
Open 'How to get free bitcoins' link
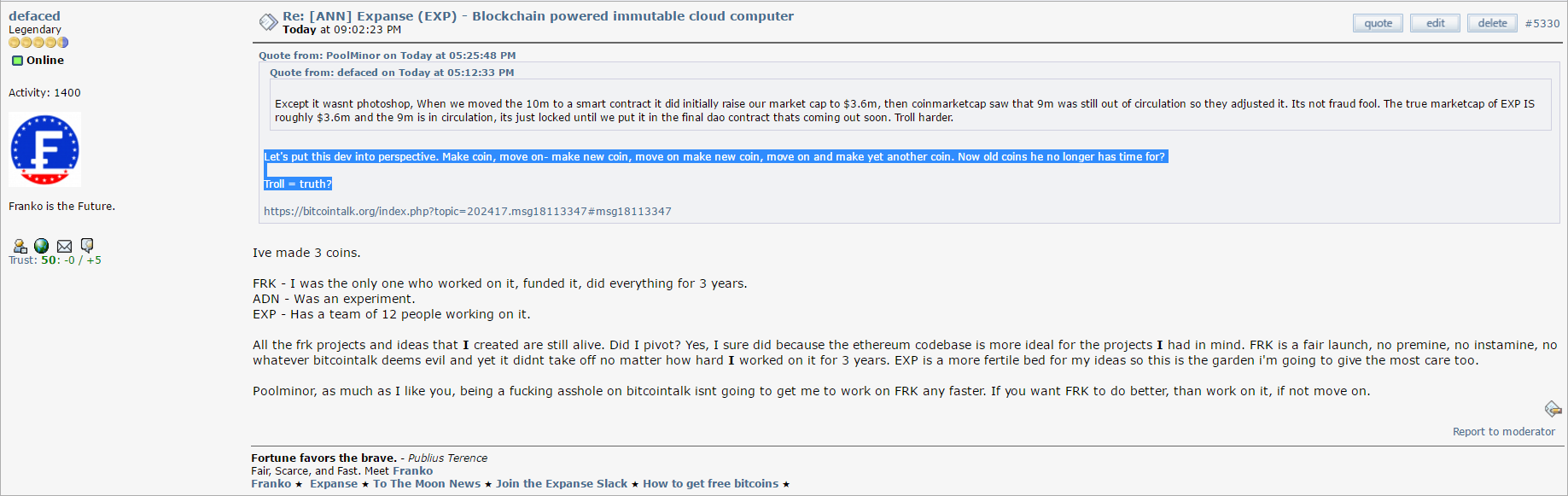pyautogui.click(x=710, y=484)
